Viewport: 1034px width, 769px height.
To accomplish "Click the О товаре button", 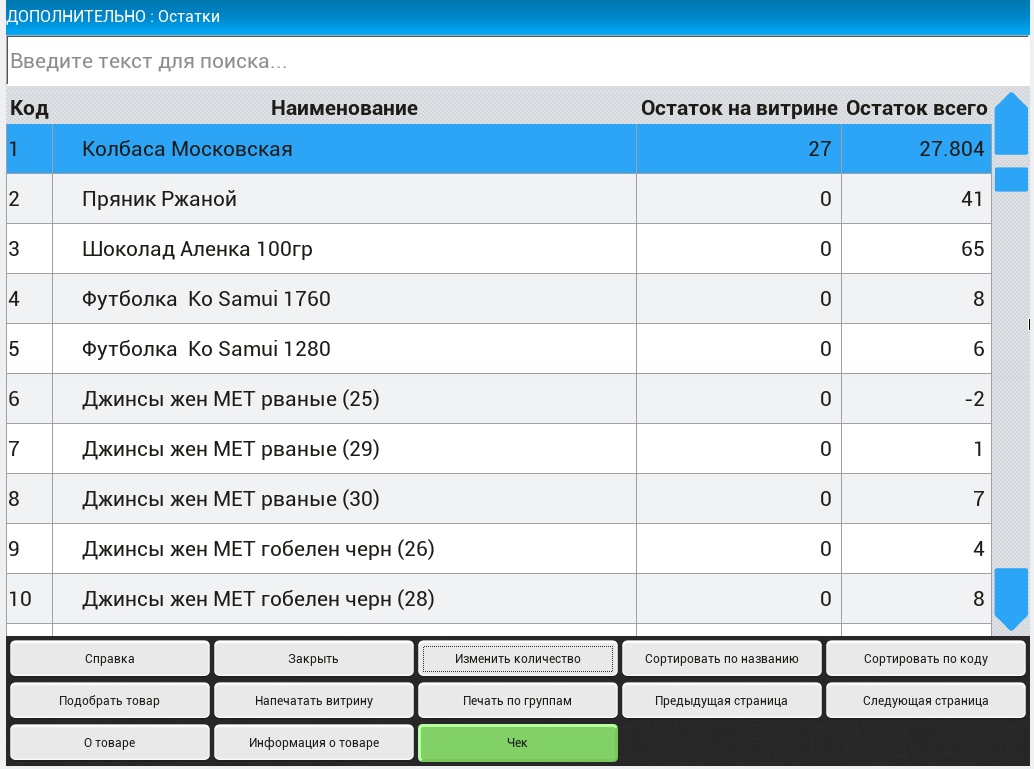I will point(109,743).
